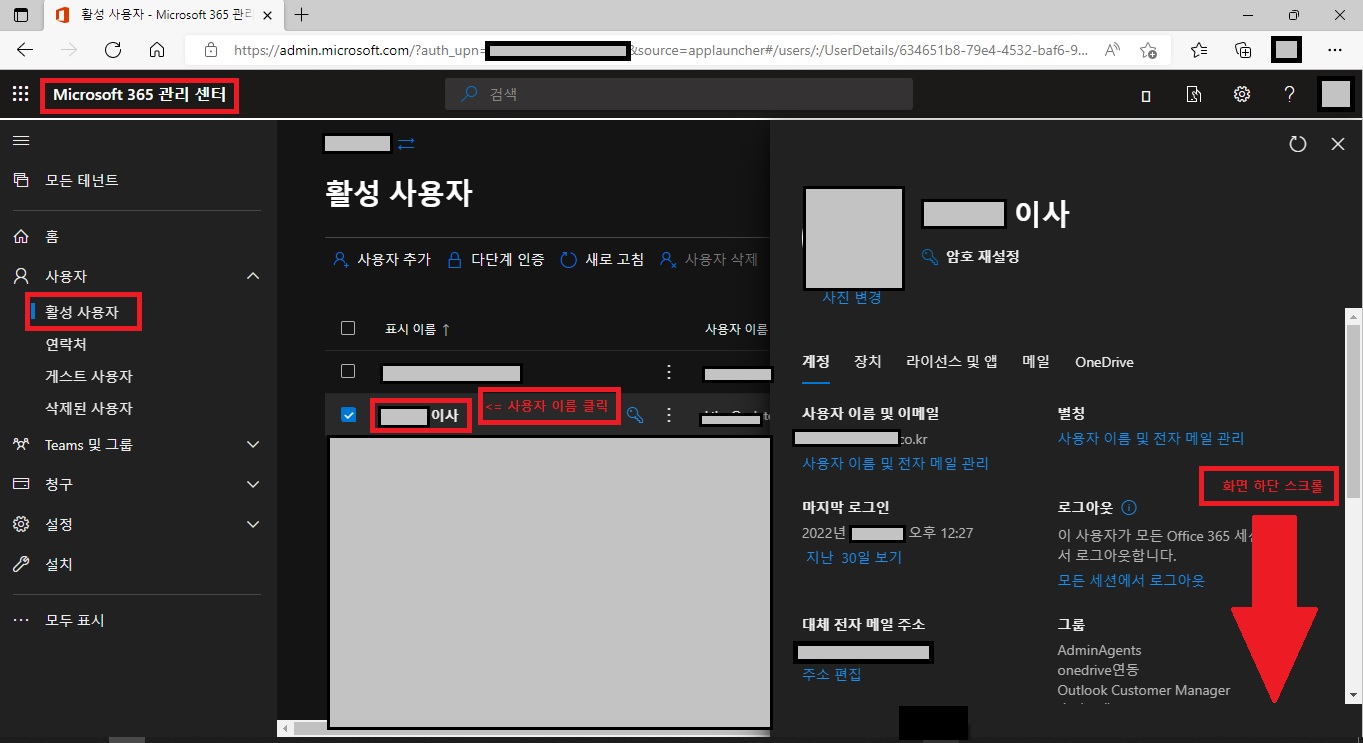Click 지난 30일 보기 link
This screenshot has height=743, width=1363.
point(854,557)
